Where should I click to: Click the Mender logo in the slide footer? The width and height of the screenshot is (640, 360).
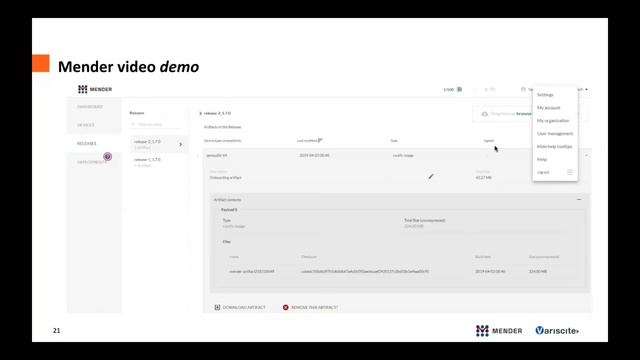pos(499,331)
